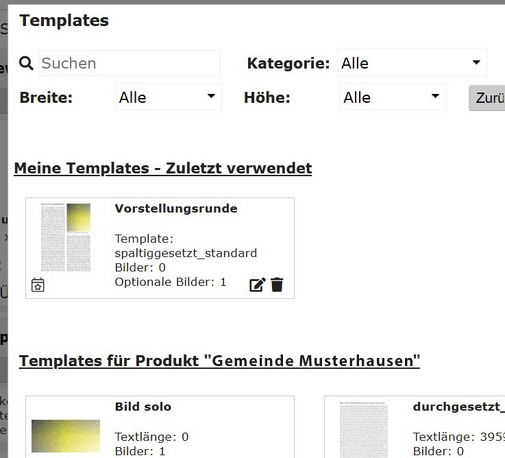505x458 pixels.
Task: Click the Zurü… reset button
Action: pos(487,98)
